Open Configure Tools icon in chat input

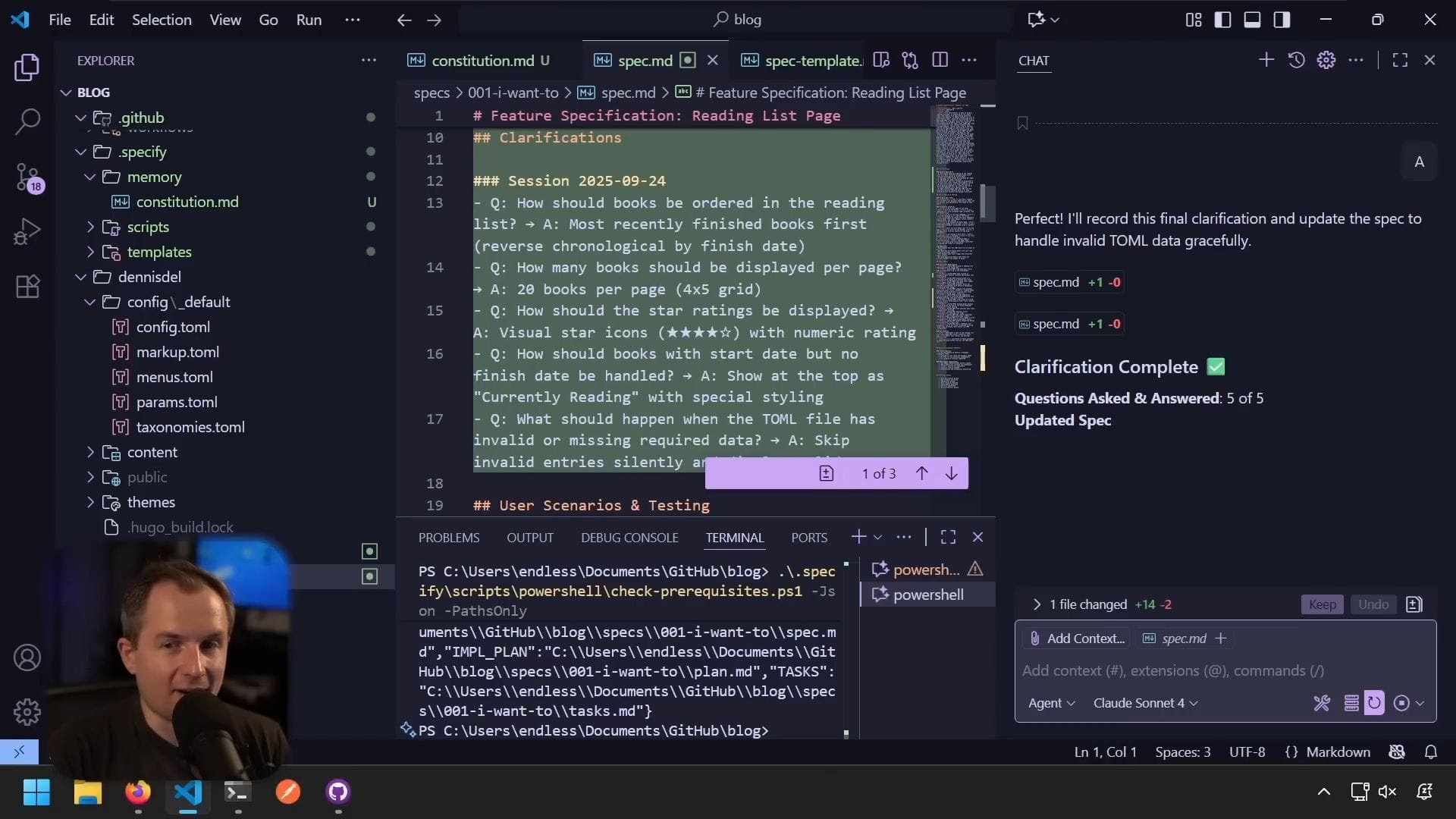[1321, 703]
